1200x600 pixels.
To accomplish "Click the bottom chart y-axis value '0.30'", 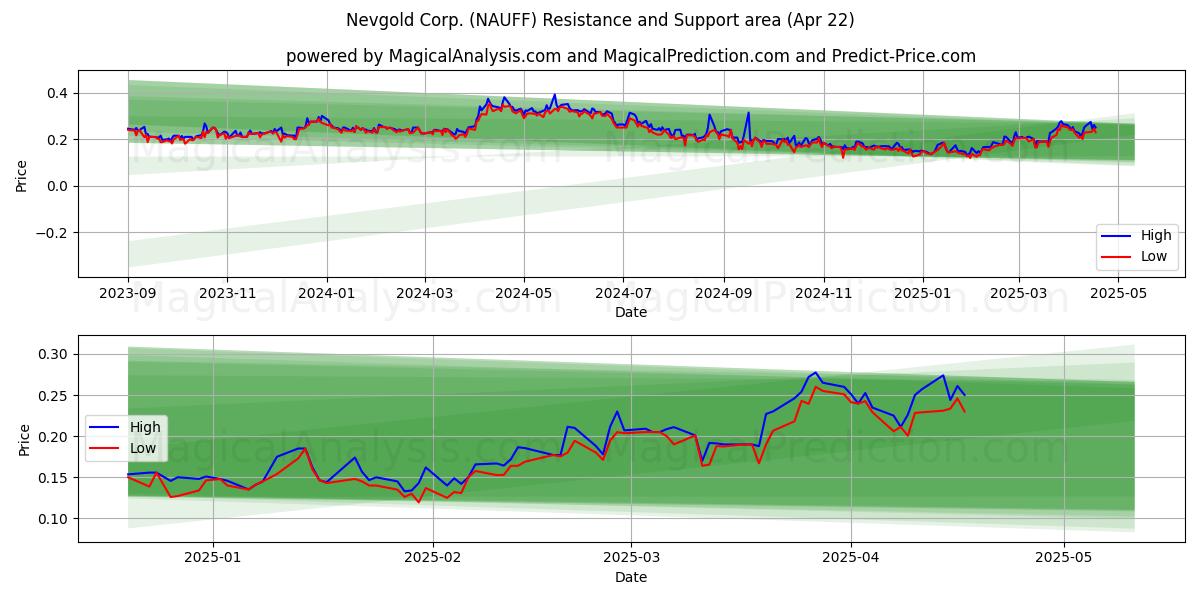I will pos(53,354).
